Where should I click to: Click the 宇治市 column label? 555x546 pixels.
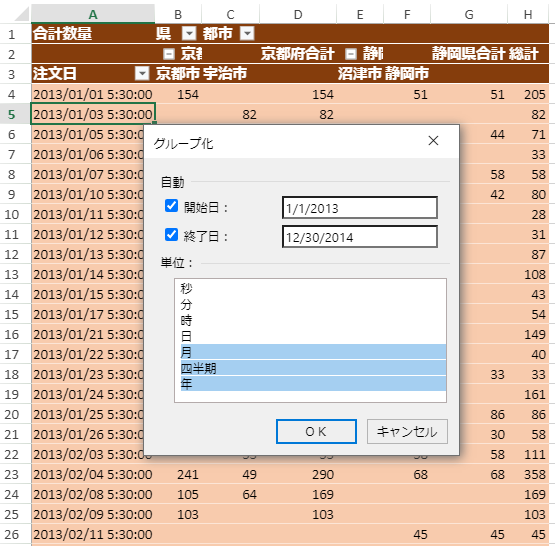[x=230, y=74]
